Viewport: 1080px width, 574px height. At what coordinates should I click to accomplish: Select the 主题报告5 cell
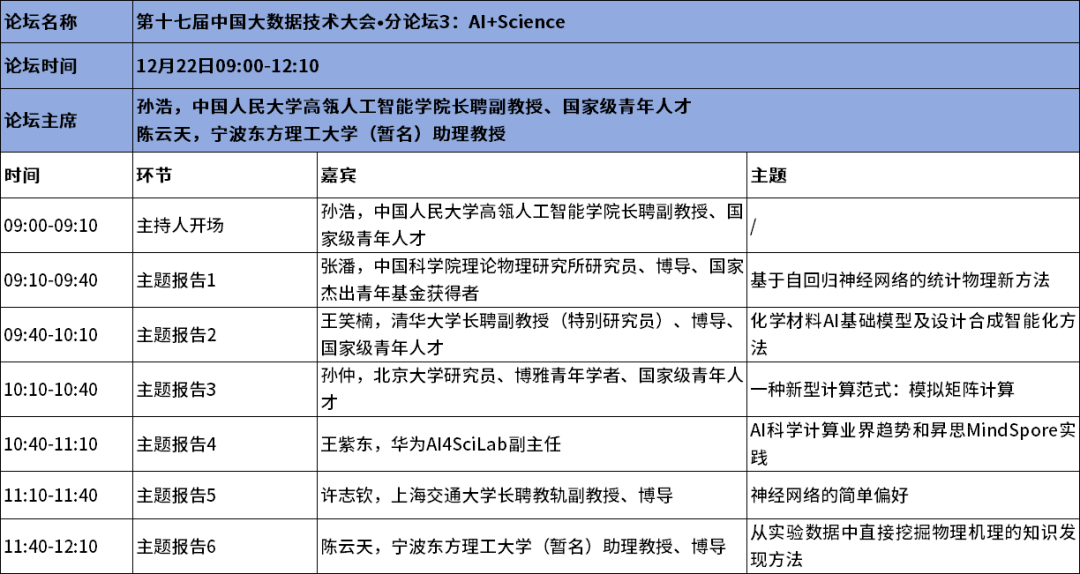[x=225, y=495]
